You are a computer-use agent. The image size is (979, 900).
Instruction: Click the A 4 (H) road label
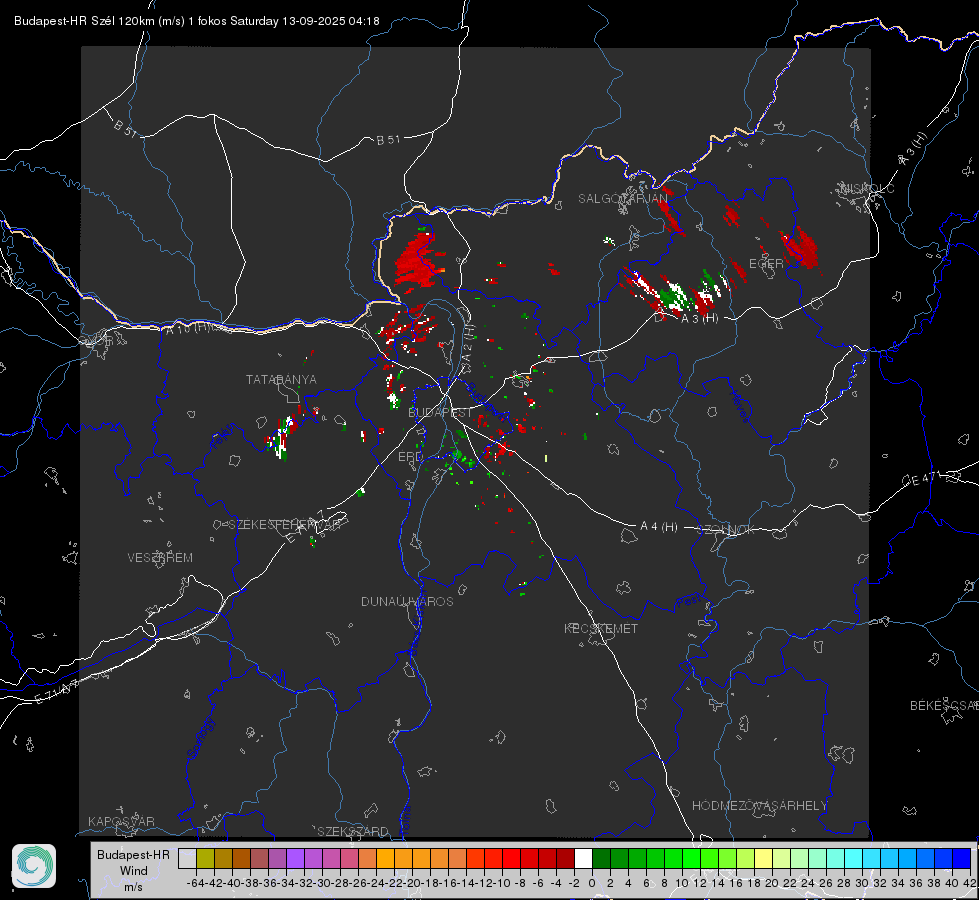[x=659, y=527]
